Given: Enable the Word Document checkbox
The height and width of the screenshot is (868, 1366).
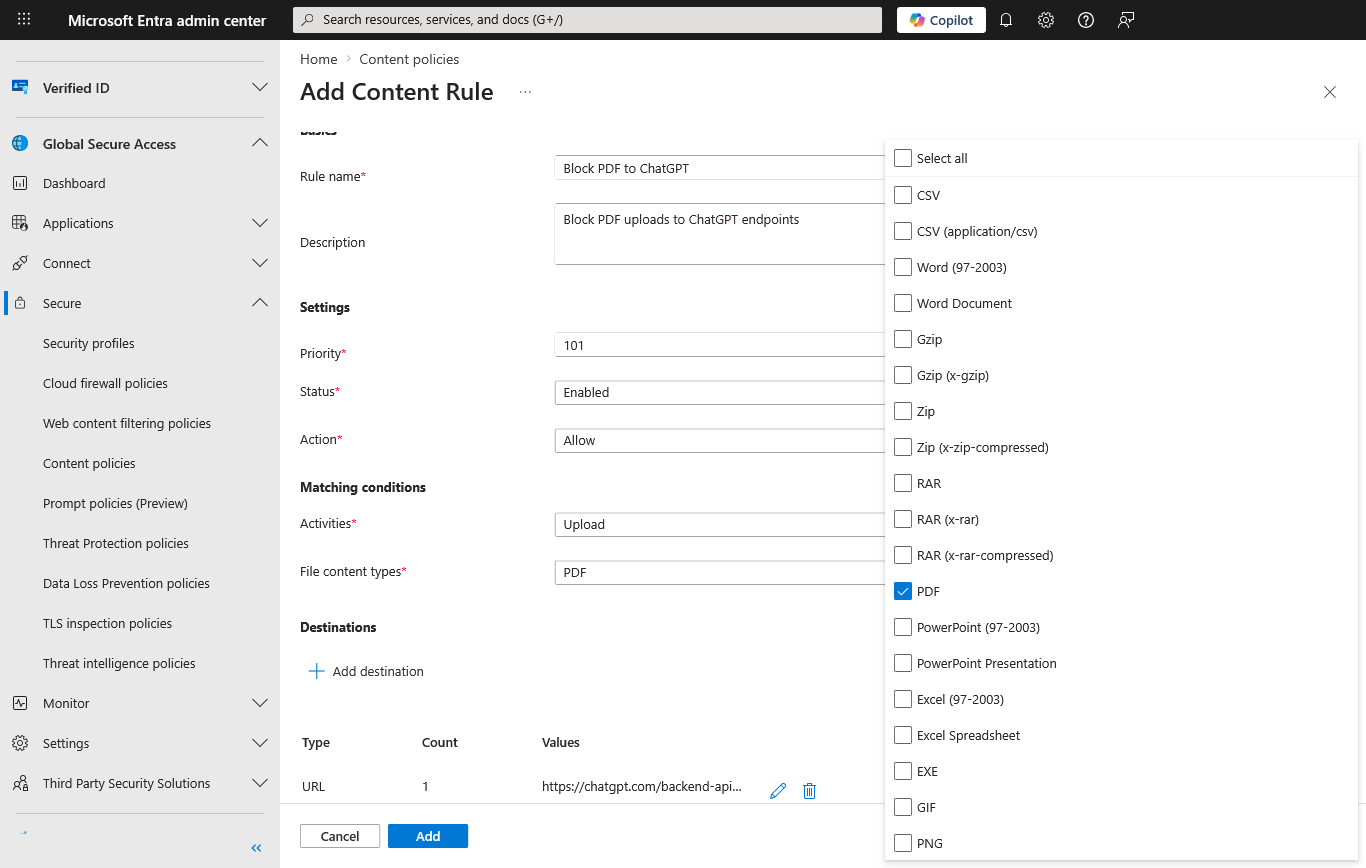Looking at the screenshot, I should coord(903,303).
